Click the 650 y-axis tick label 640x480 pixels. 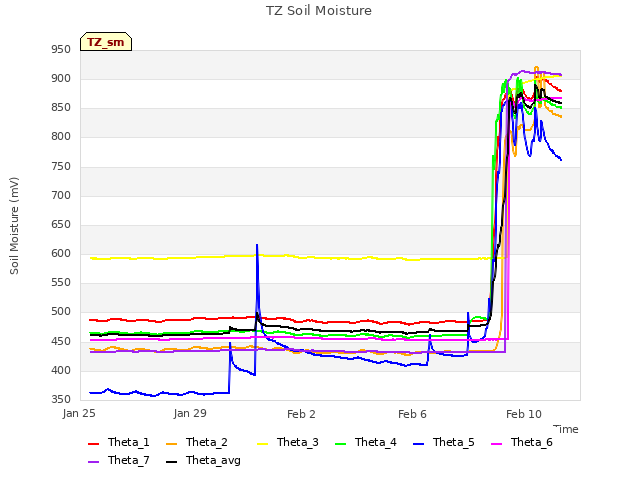point(61,224)
